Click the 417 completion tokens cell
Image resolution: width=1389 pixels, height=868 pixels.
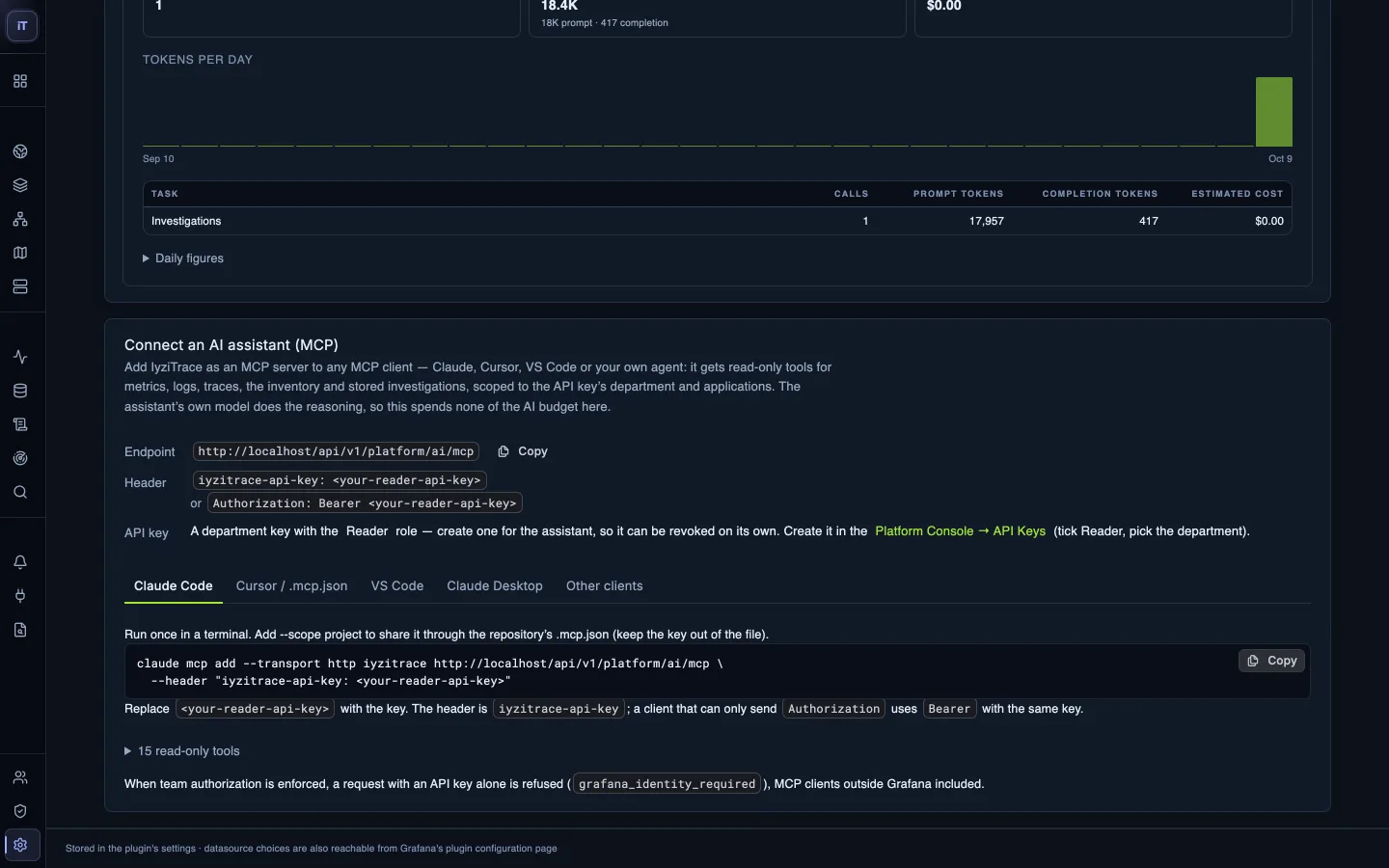click(x=1148, y=221)
